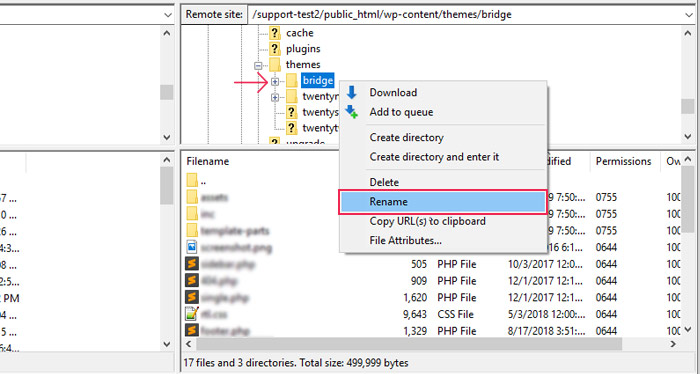Click left arrow on file list horizontal scrollbar

tap(189, 344)
